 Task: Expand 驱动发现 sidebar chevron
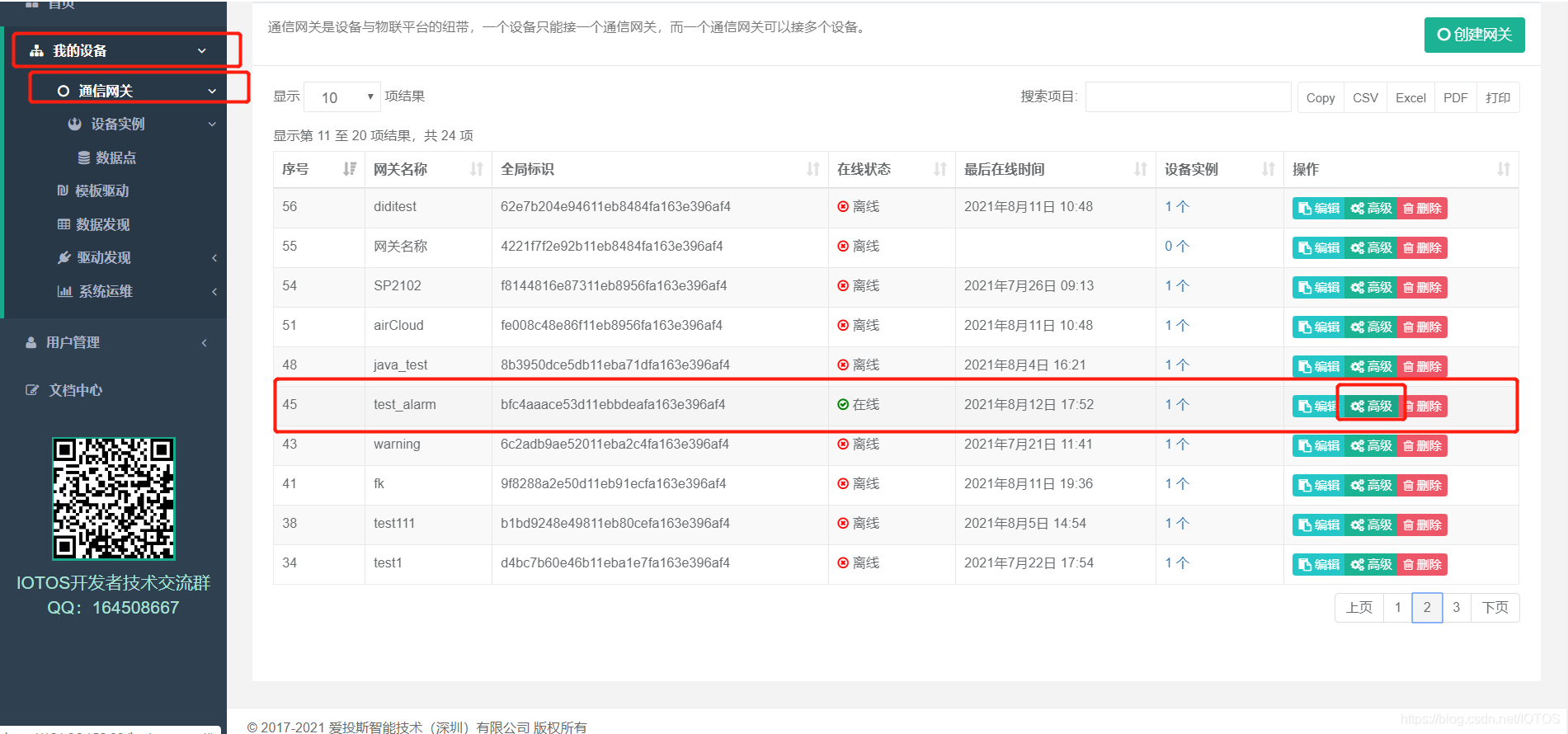[214, 257]
